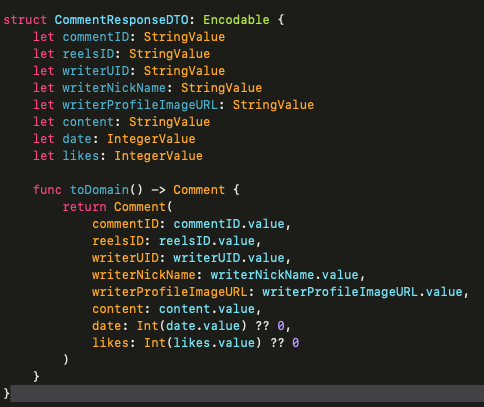Image resolution: width=484 pixels, height=407 pixels.
Task: Click Int(likes.value) expression
Action: (x=203, y=343)
